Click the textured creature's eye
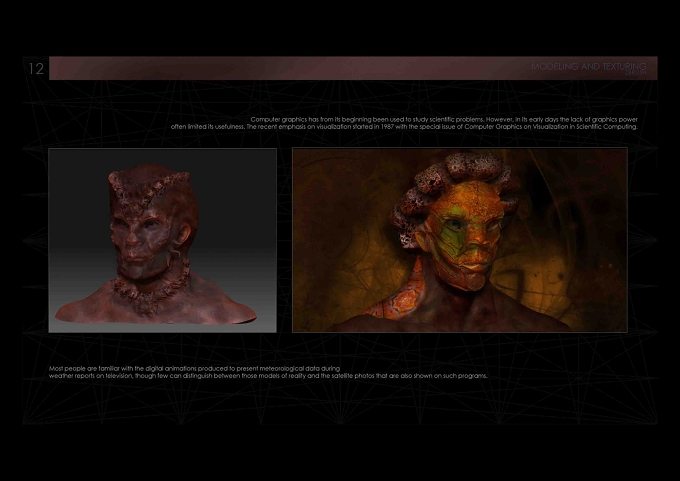The width and height of the screenshot is (680, 481). [454, 224]
